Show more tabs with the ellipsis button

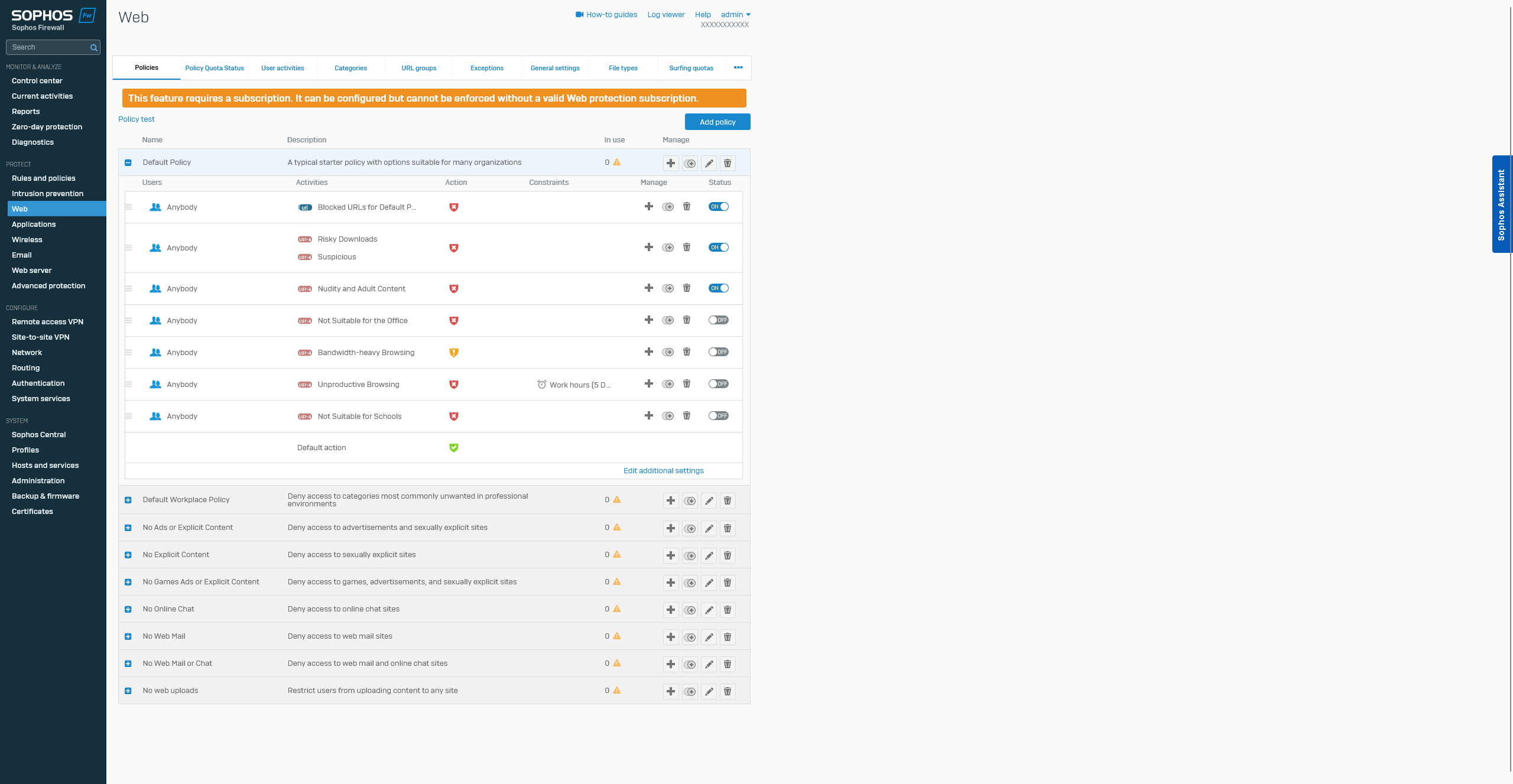[738, 68]
